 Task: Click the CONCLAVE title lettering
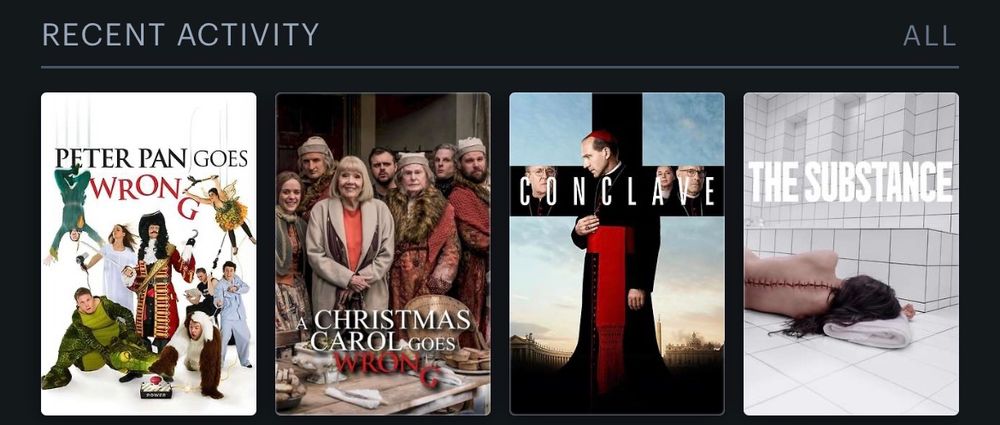tap(617, 191)
